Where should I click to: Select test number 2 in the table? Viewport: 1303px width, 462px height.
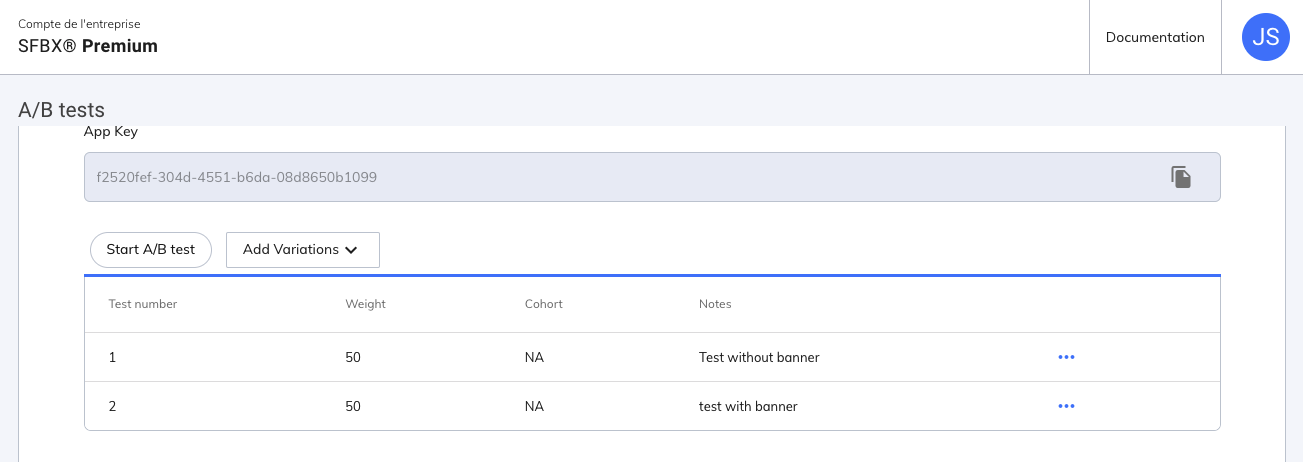click(x=113, y=407)
